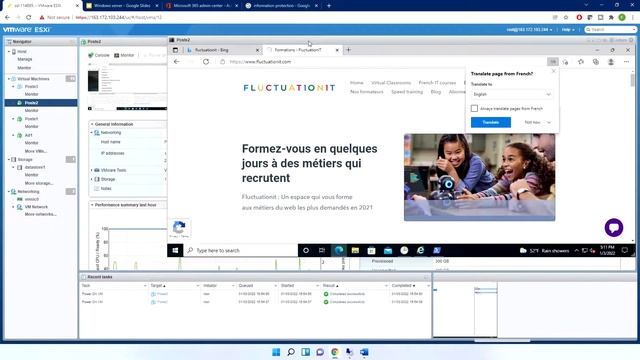Image resolution: width=640 pixels, height=360 pixels.
Task: Collapse the Storage tree node in the Navigator
Action: pos(9,159)
